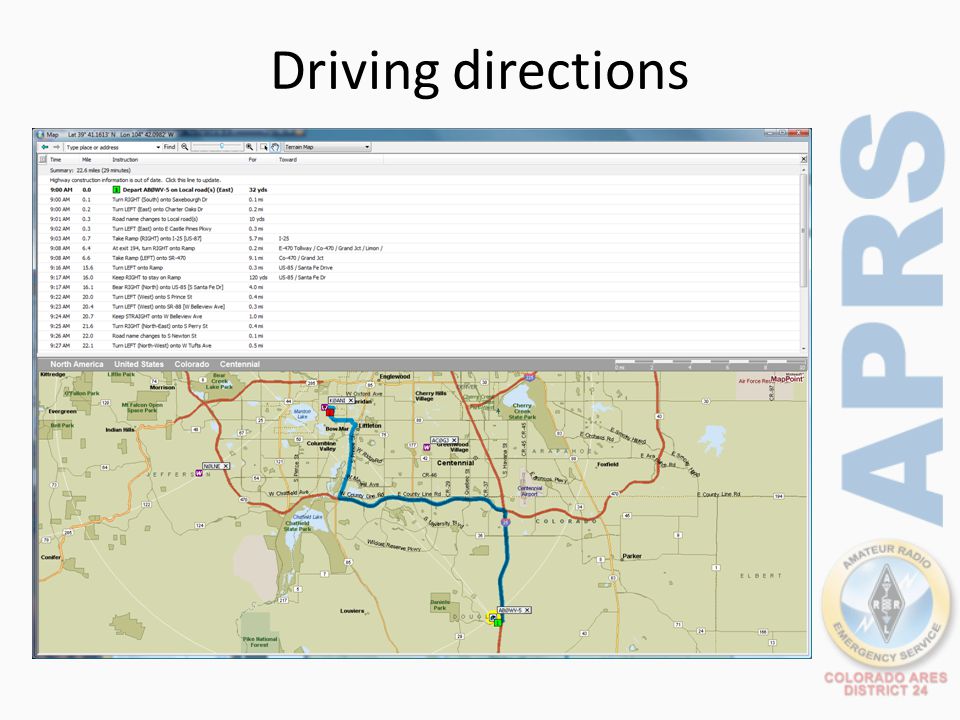This screenshot has height=720, width=960.
Task: Select the 'Bear RIGHT (North) onto US-85' row
Action: tap(419, 287)
